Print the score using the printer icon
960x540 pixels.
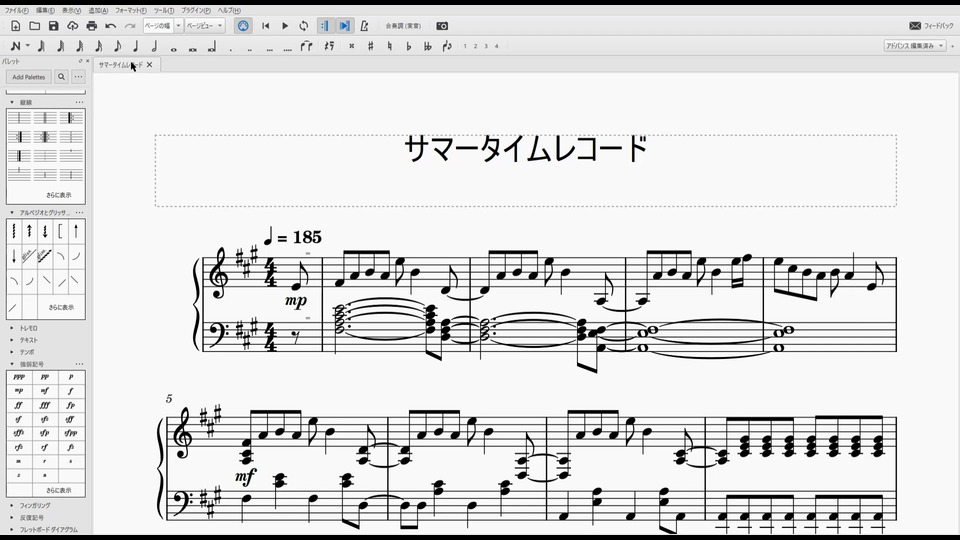coord(92,26)
